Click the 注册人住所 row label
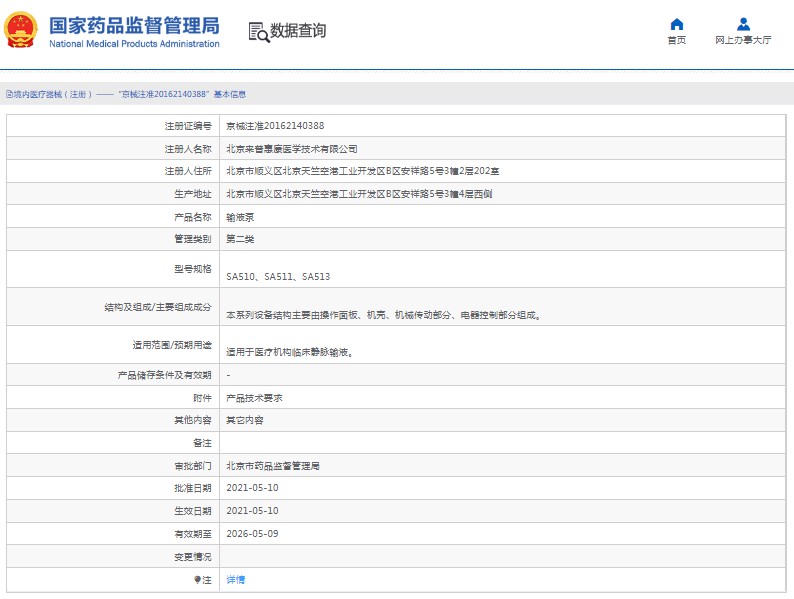 click(x=188, y=171)
